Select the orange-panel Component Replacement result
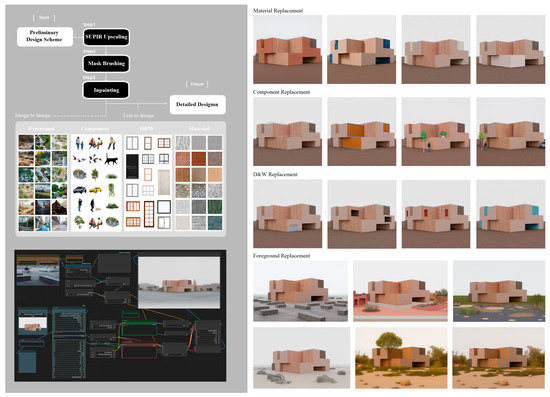The width and height of the screenshot is (550, 397). (x=361, y=132)
